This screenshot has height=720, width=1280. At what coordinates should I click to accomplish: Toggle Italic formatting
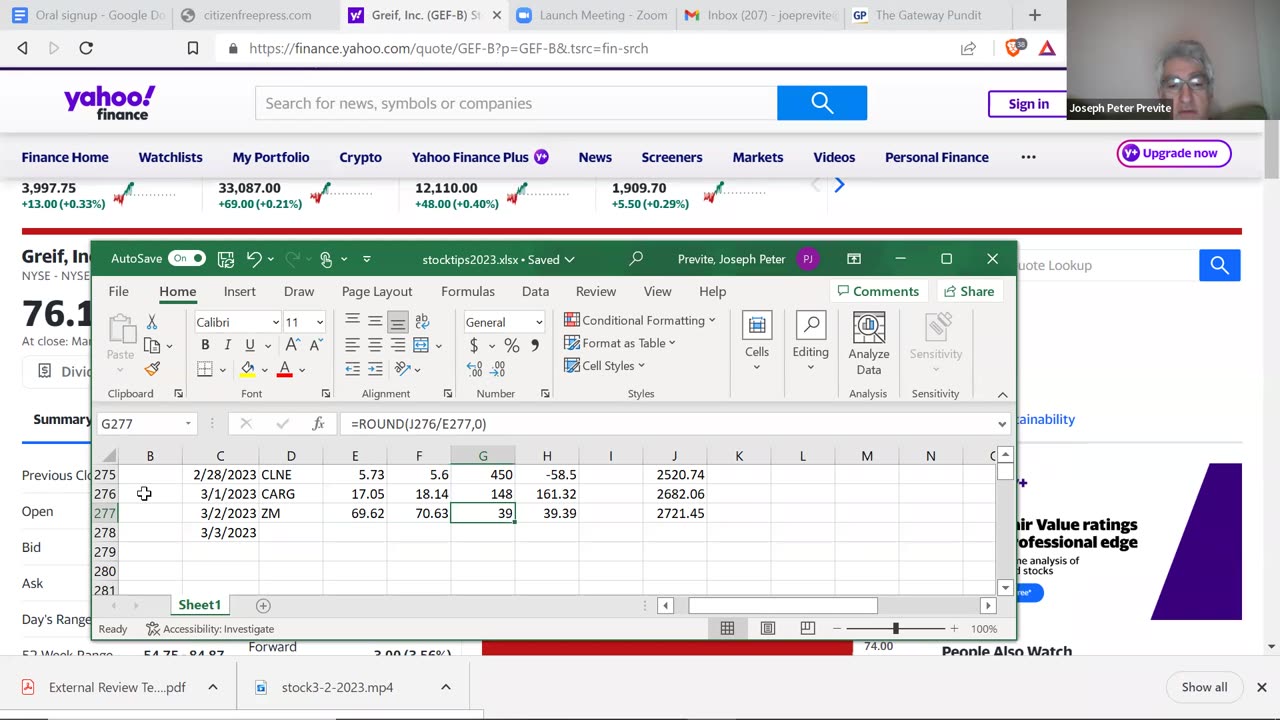coord(227,345)
